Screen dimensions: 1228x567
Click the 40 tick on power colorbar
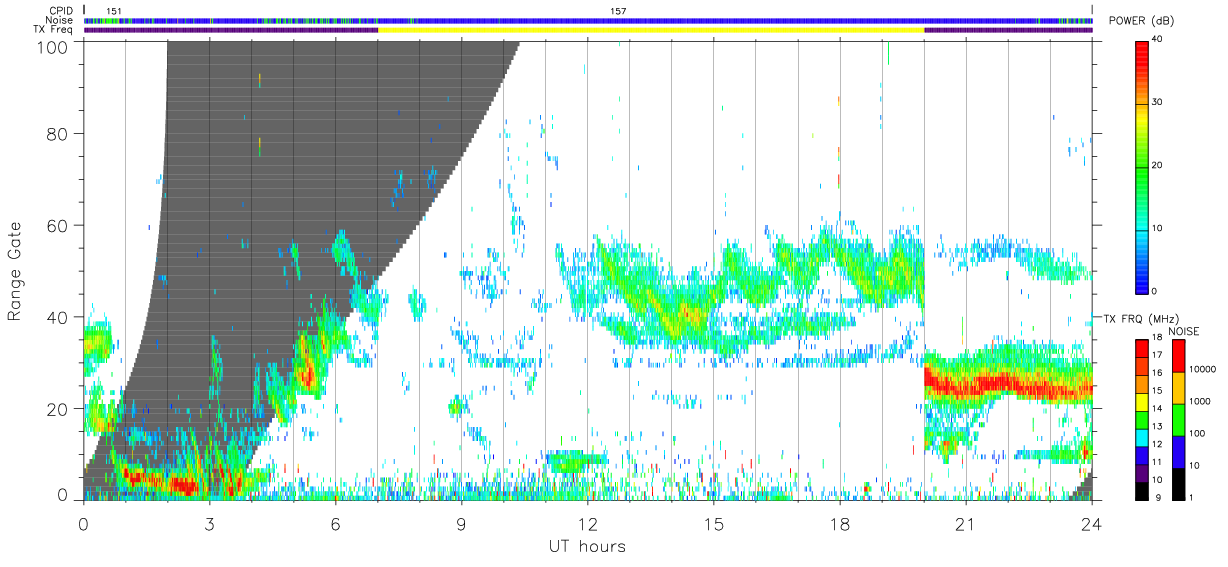coord(1158,40)
